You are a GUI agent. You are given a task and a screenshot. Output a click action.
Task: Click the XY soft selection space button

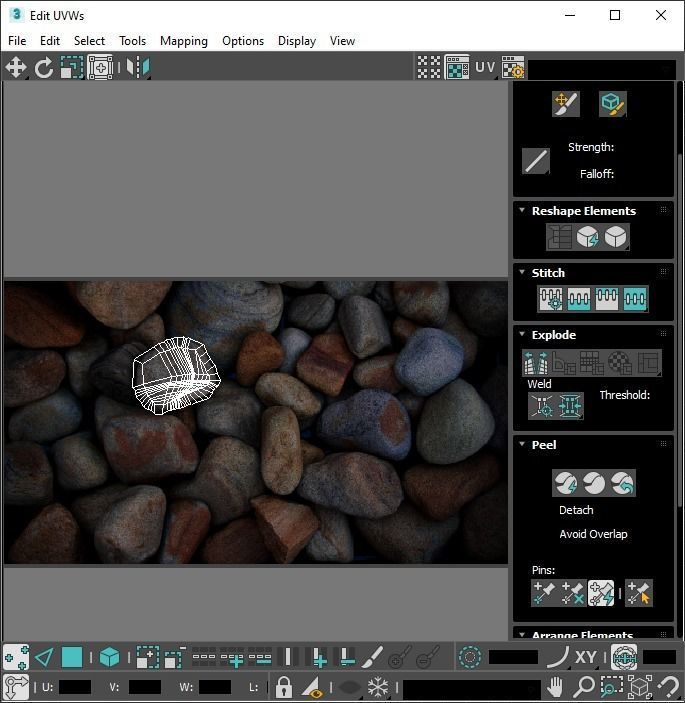point(585,658)
